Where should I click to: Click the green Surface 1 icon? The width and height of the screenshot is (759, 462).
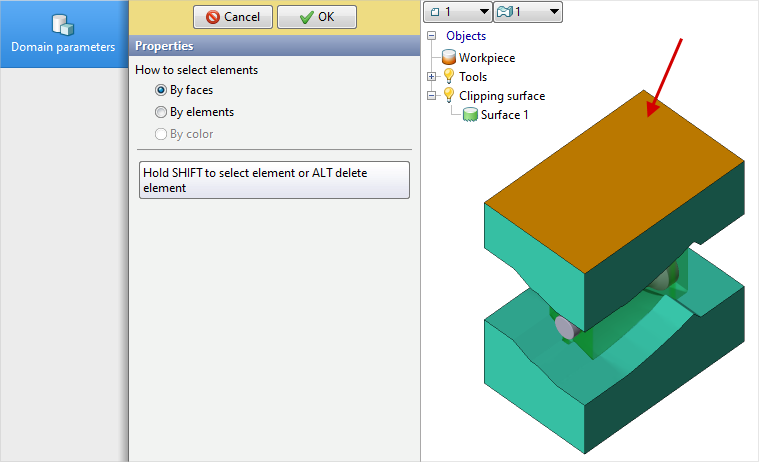[470, 115]
